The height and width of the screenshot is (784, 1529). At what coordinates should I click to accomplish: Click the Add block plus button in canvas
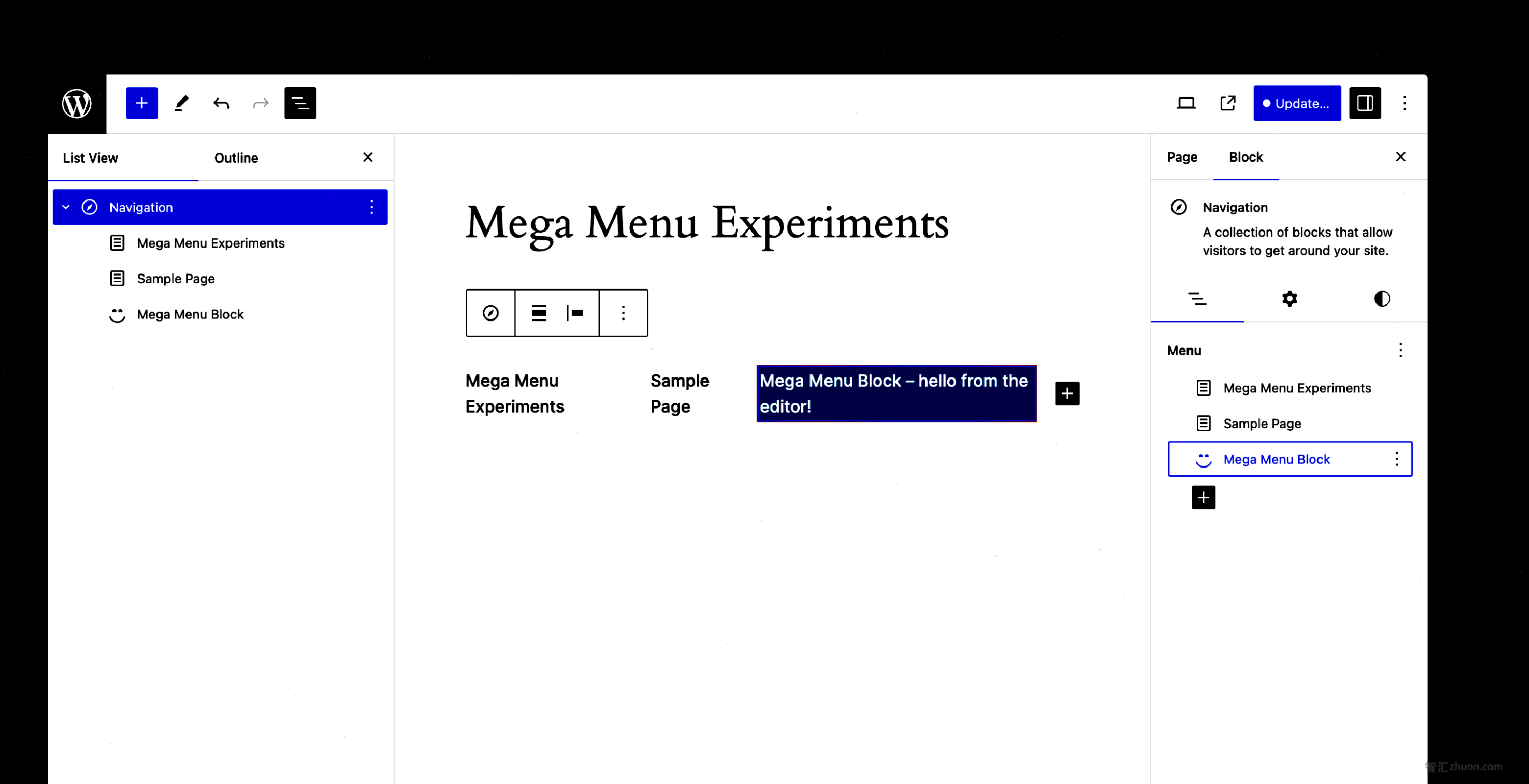1066,393
